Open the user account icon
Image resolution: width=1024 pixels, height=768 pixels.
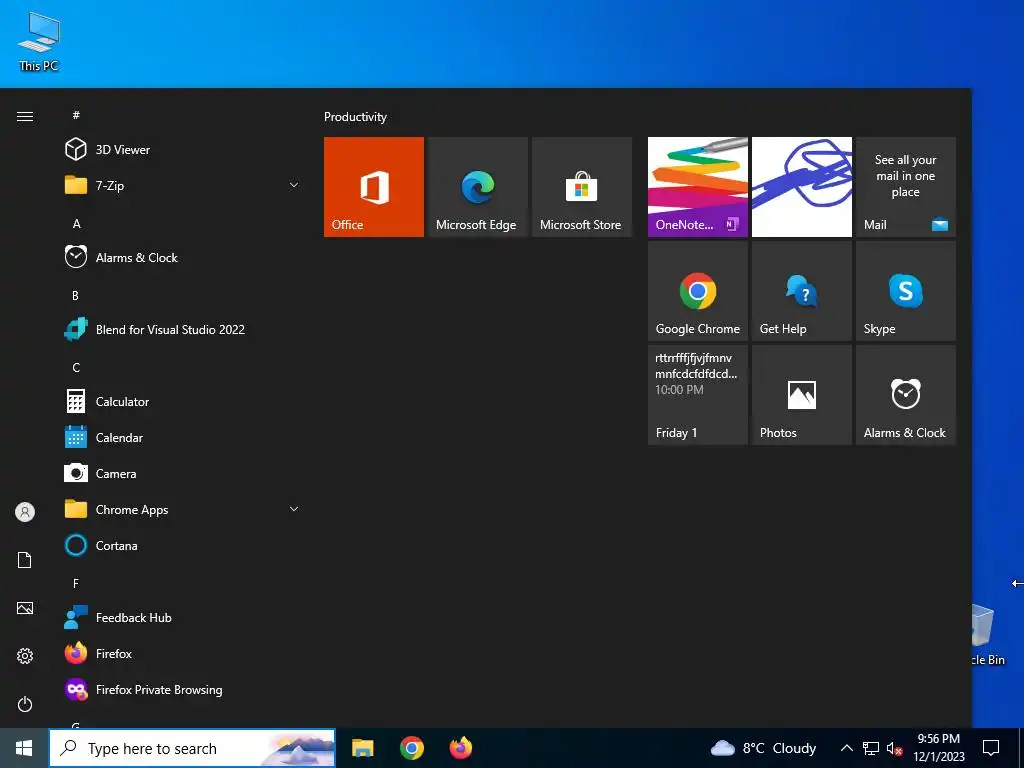click(25, 512)
